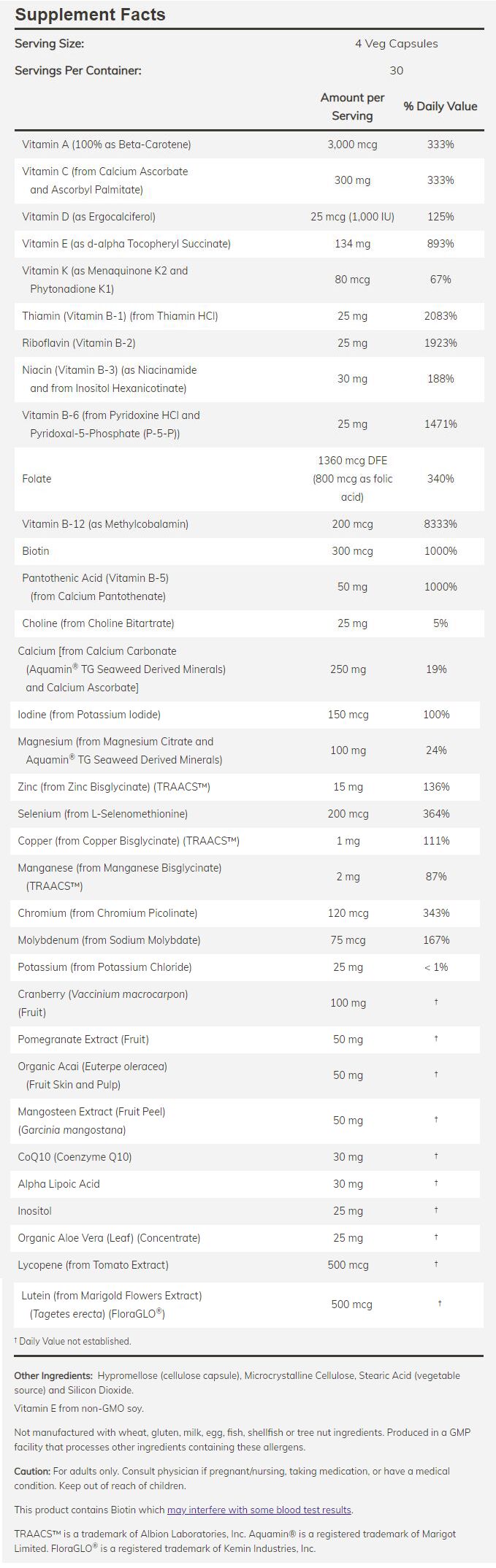The image size is (496, 1568).
Task: Click the Supplement Facts heading
Action: point(90,14)
